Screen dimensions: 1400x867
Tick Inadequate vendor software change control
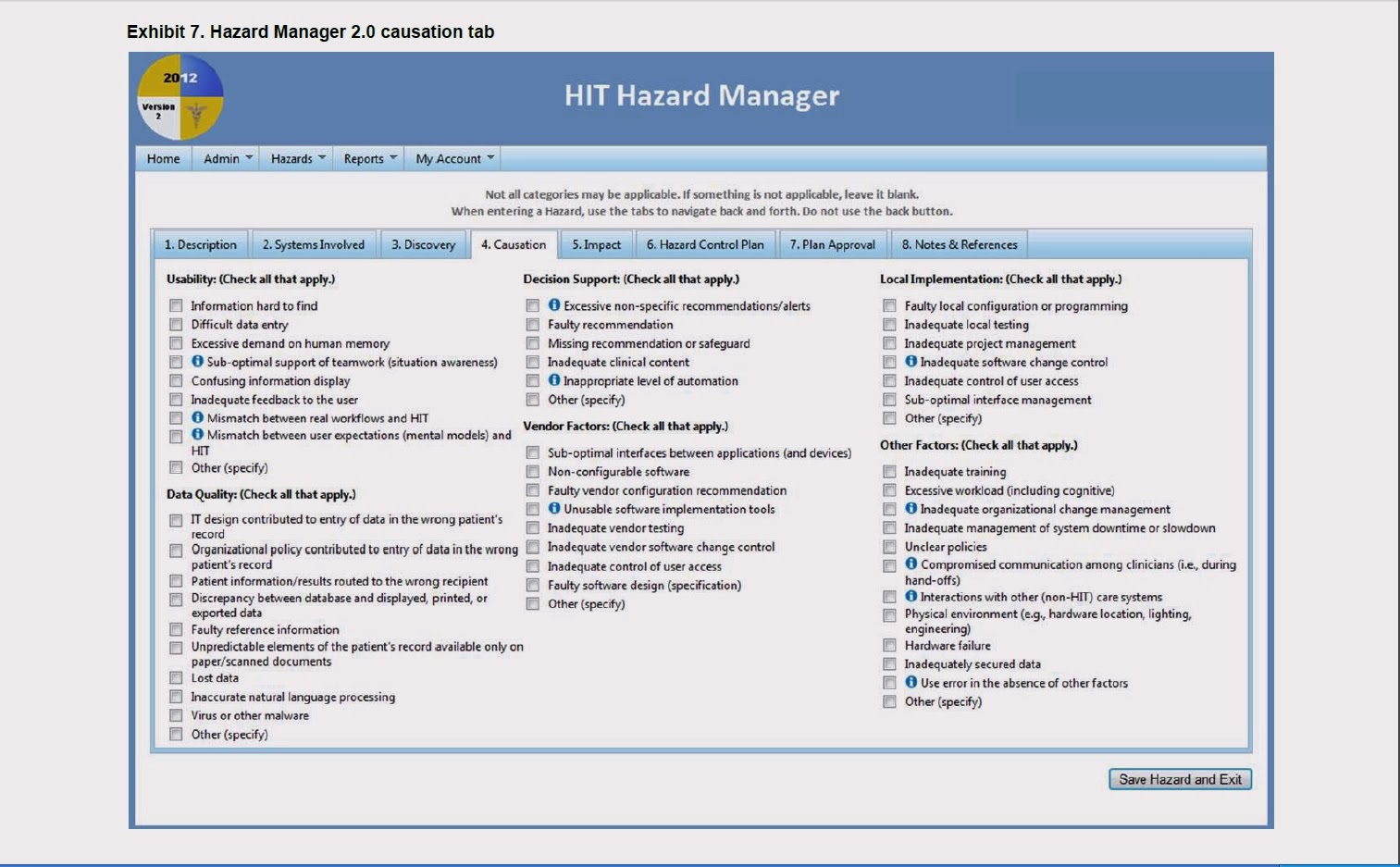[533, 548]
